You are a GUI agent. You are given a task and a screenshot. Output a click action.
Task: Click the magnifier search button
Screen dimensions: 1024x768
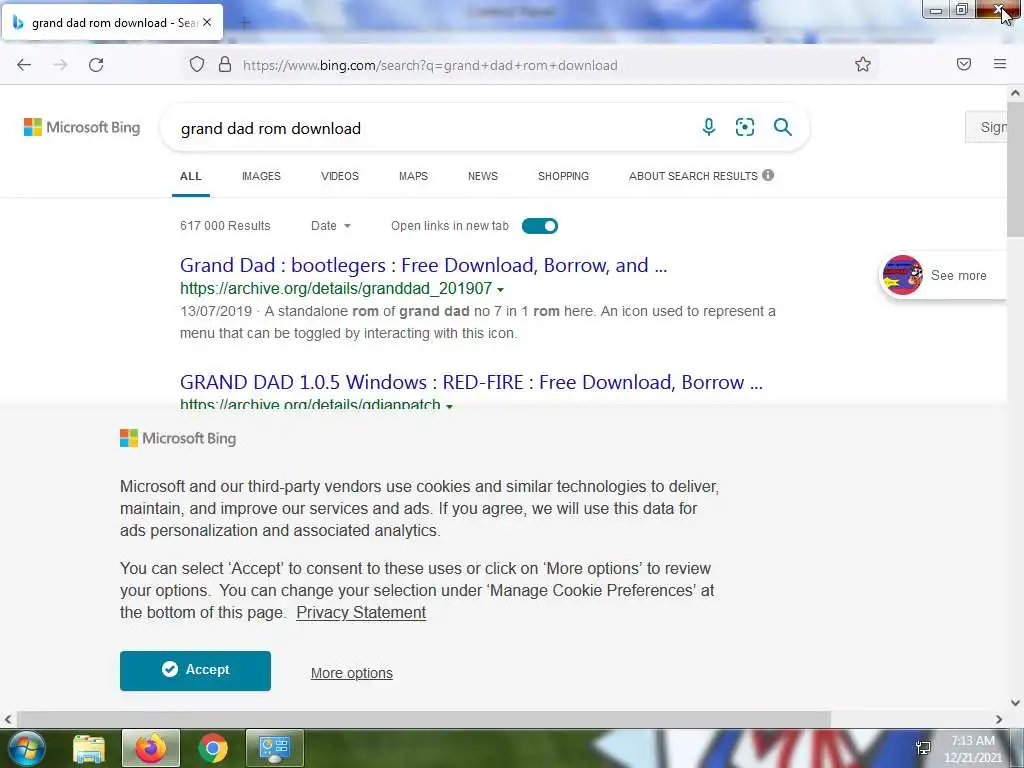tap(782, 127)
